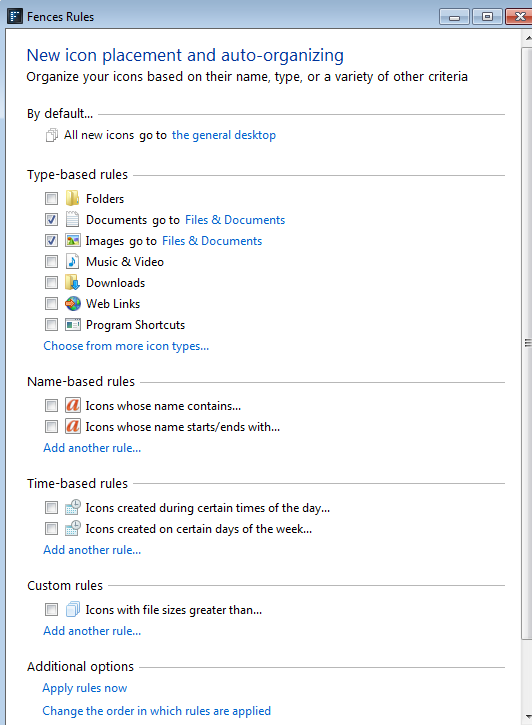This screenshot has width=532, height=725.
Task: Click the clock icon for days-of-week rule
Action: 73,528
